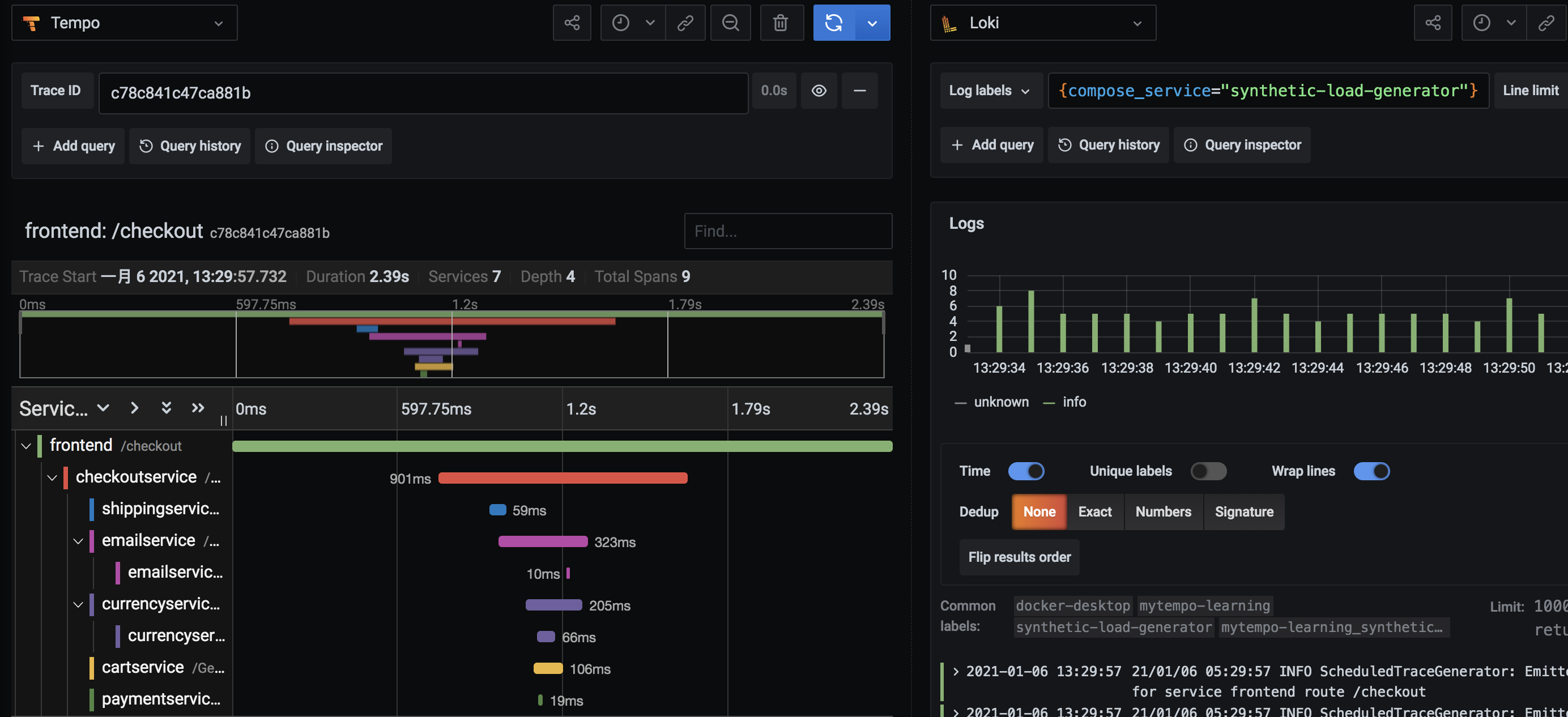
Task: Click the share icon in Tempo toolbar
Action: (572, 23)
